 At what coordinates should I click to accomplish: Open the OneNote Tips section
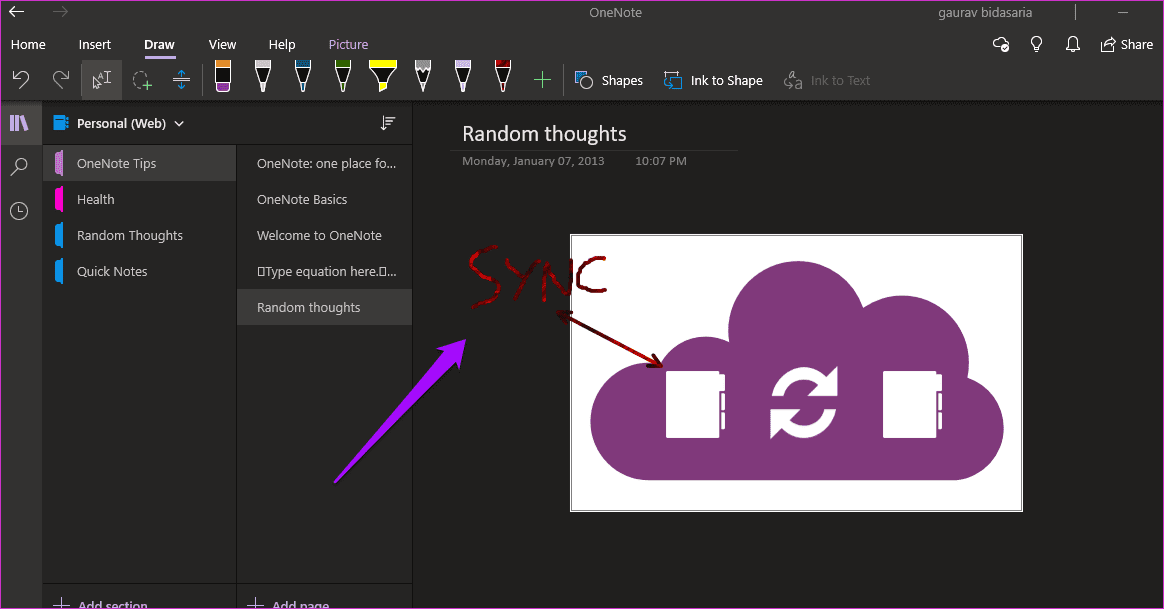point(140,163)
